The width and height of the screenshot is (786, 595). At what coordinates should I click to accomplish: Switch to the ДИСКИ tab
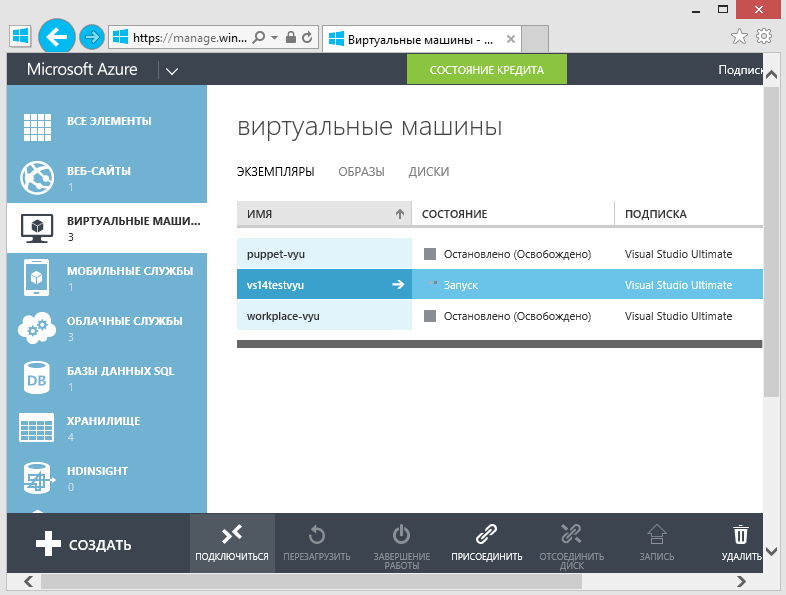point(429,172)
